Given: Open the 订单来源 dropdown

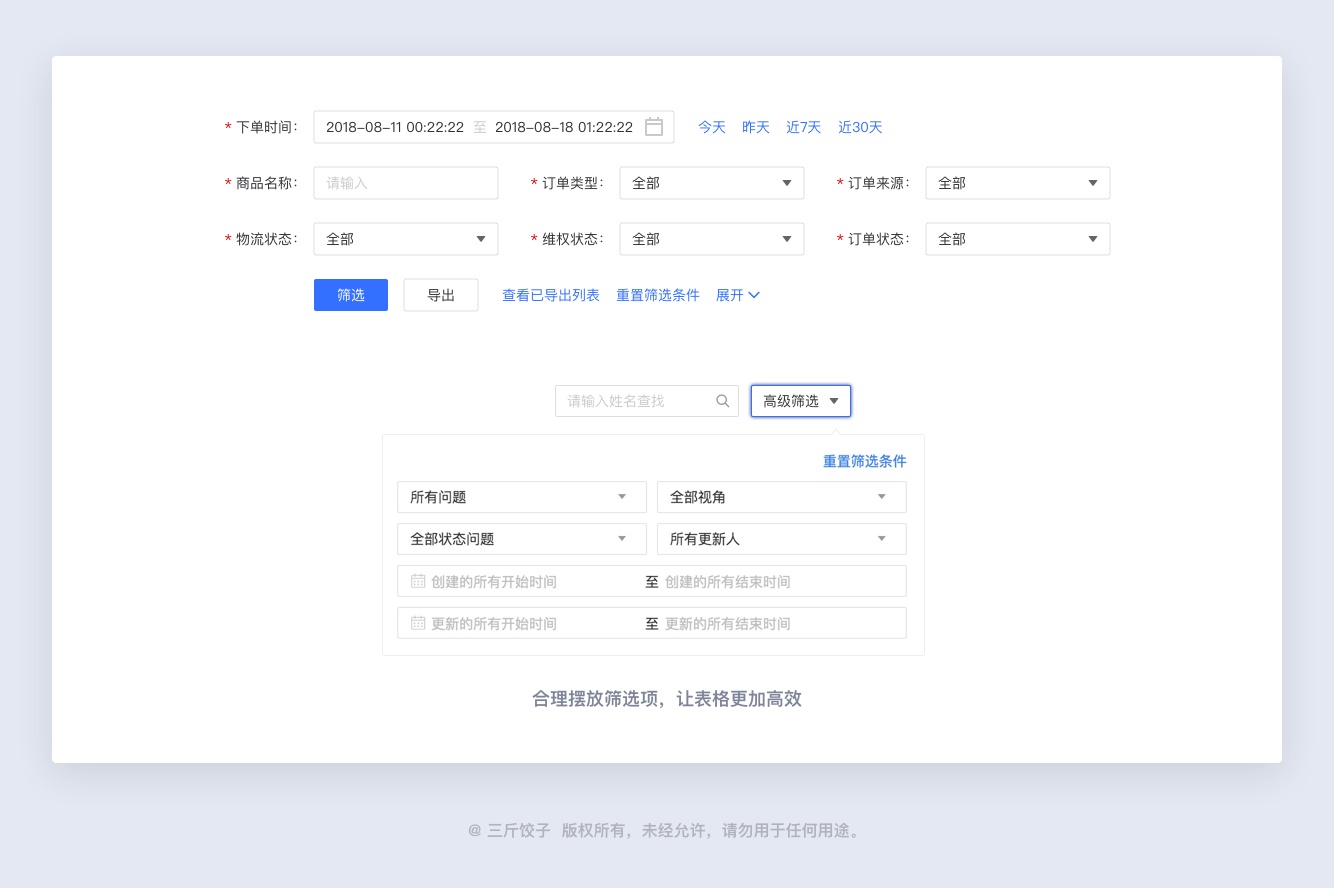Looking at the screenshot, I should coord(1018,183).
